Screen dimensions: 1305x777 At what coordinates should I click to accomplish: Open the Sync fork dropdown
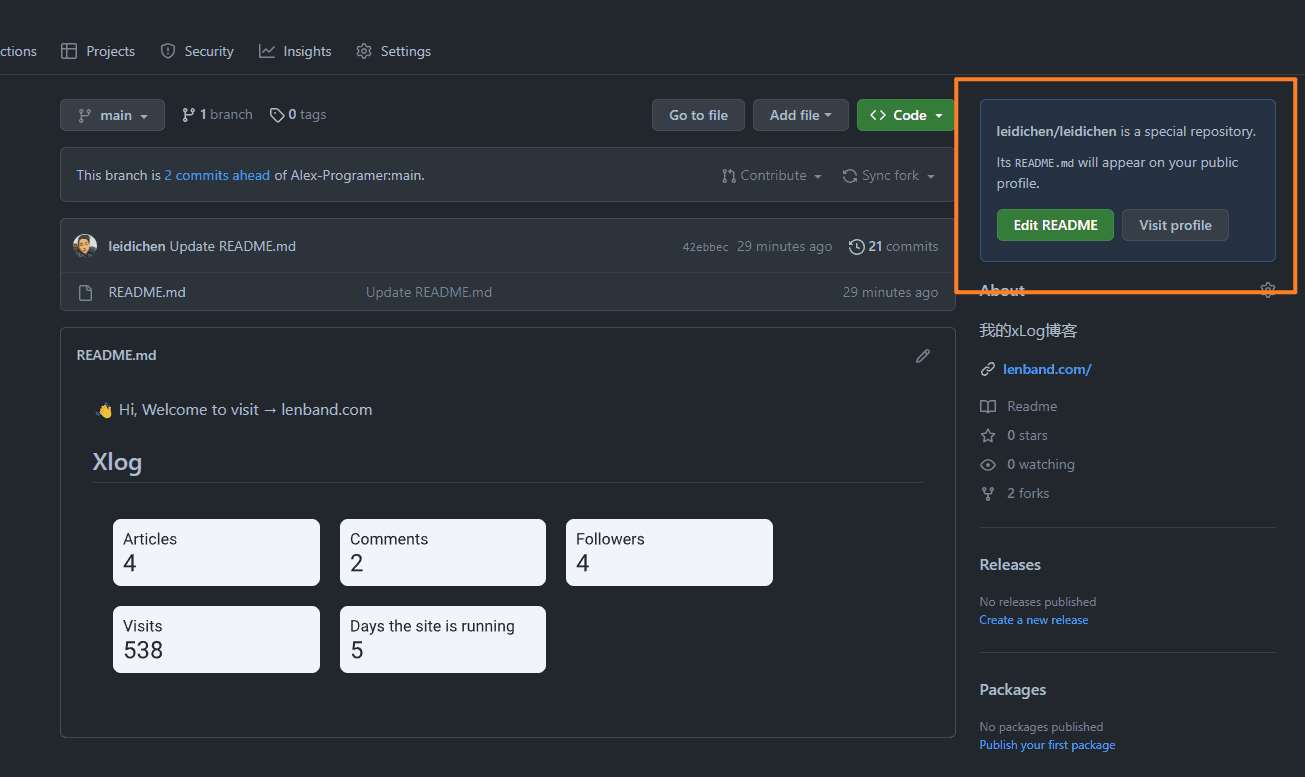click(x=888, y=175)
